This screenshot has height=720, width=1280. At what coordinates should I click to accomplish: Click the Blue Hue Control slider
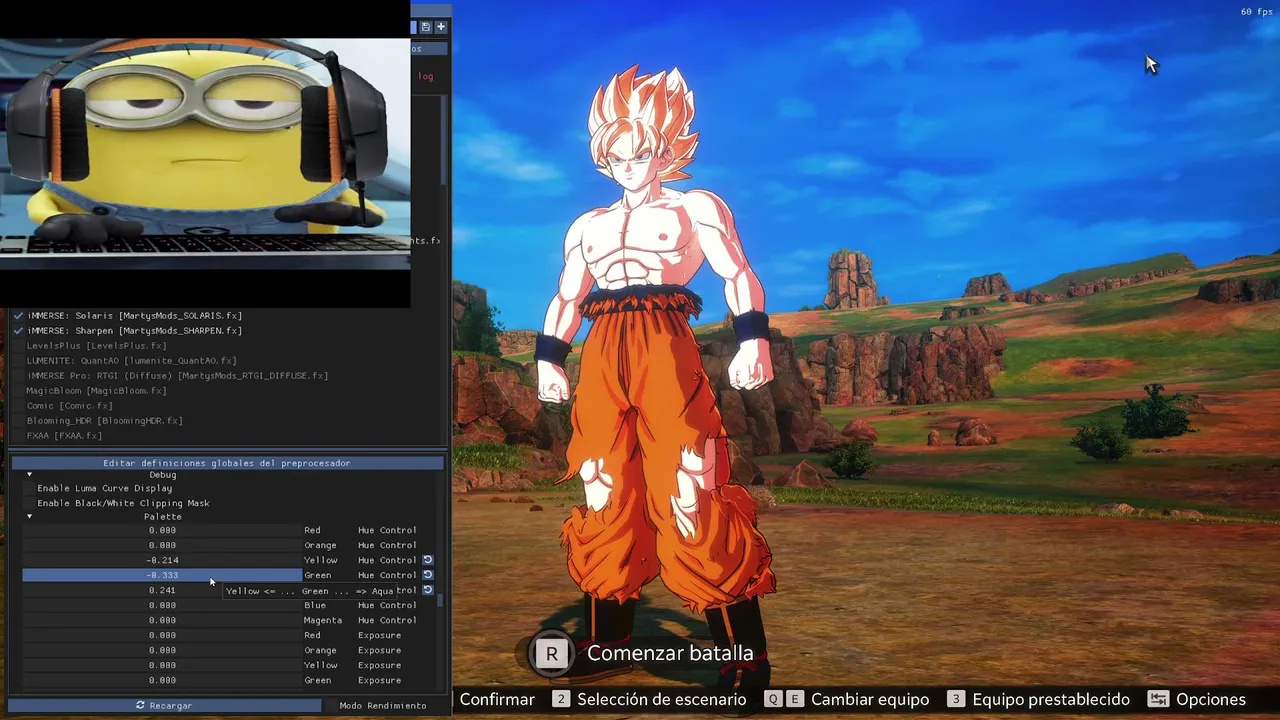pyautogui.click(x=162, y=605)
